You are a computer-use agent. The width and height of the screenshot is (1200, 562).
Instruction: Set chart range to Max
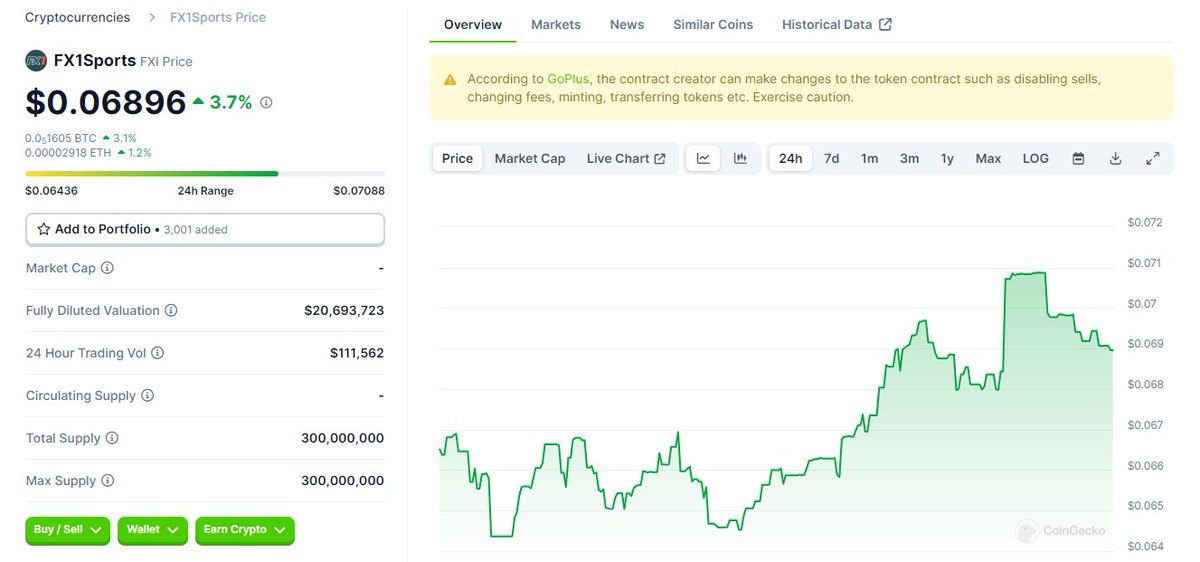pos(988,158)
